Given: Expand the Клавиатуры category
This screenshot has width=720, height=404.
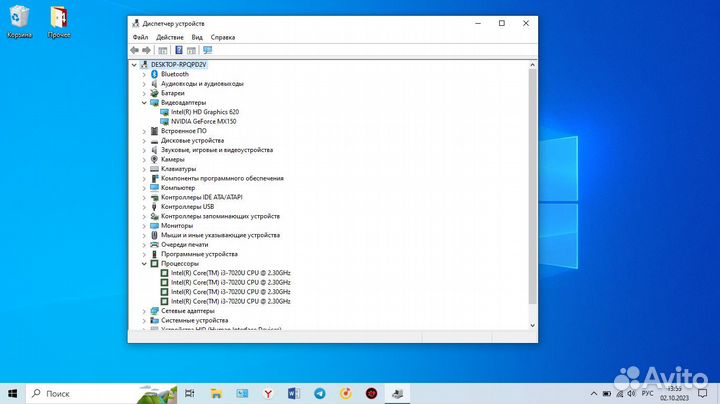Looking at the screenshot, I should [x=144, y=169].
